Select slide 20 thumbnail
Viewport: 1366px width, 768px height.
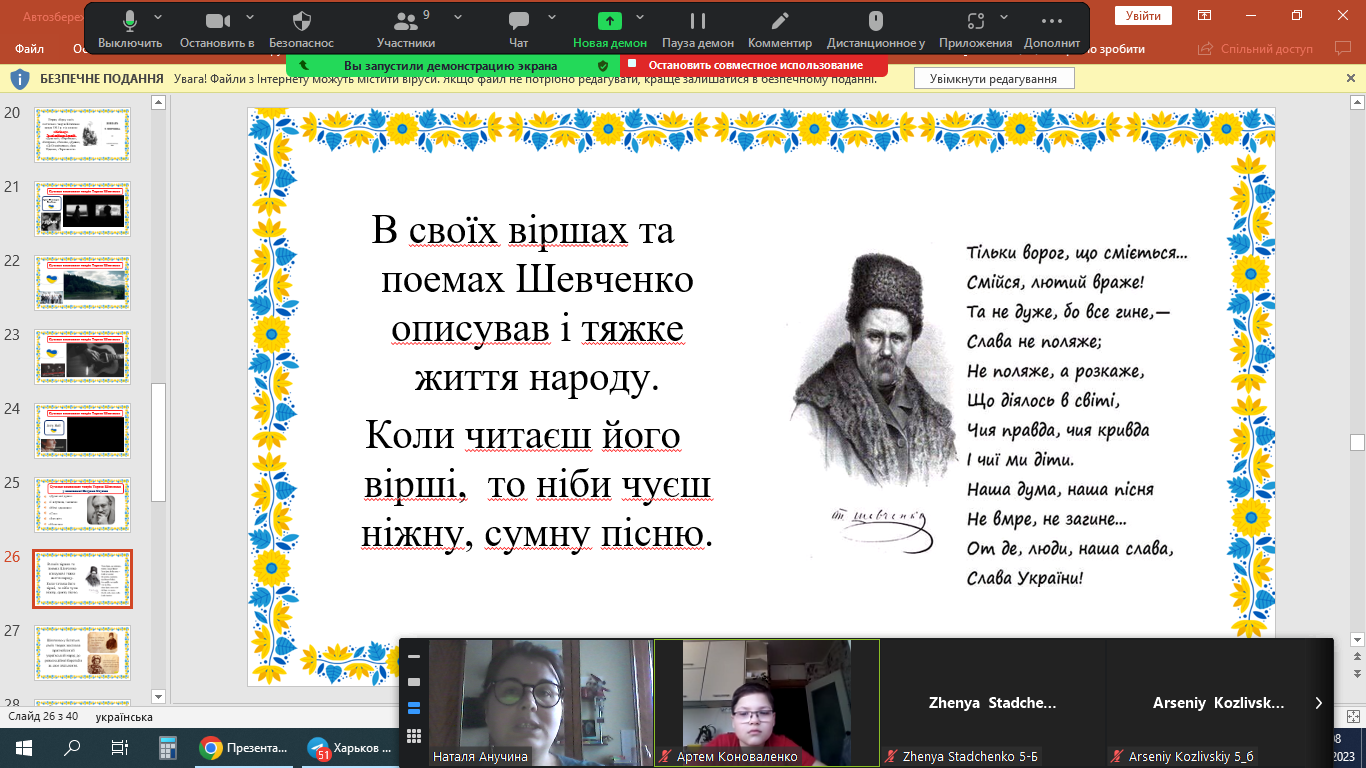(x=82, y=135)
